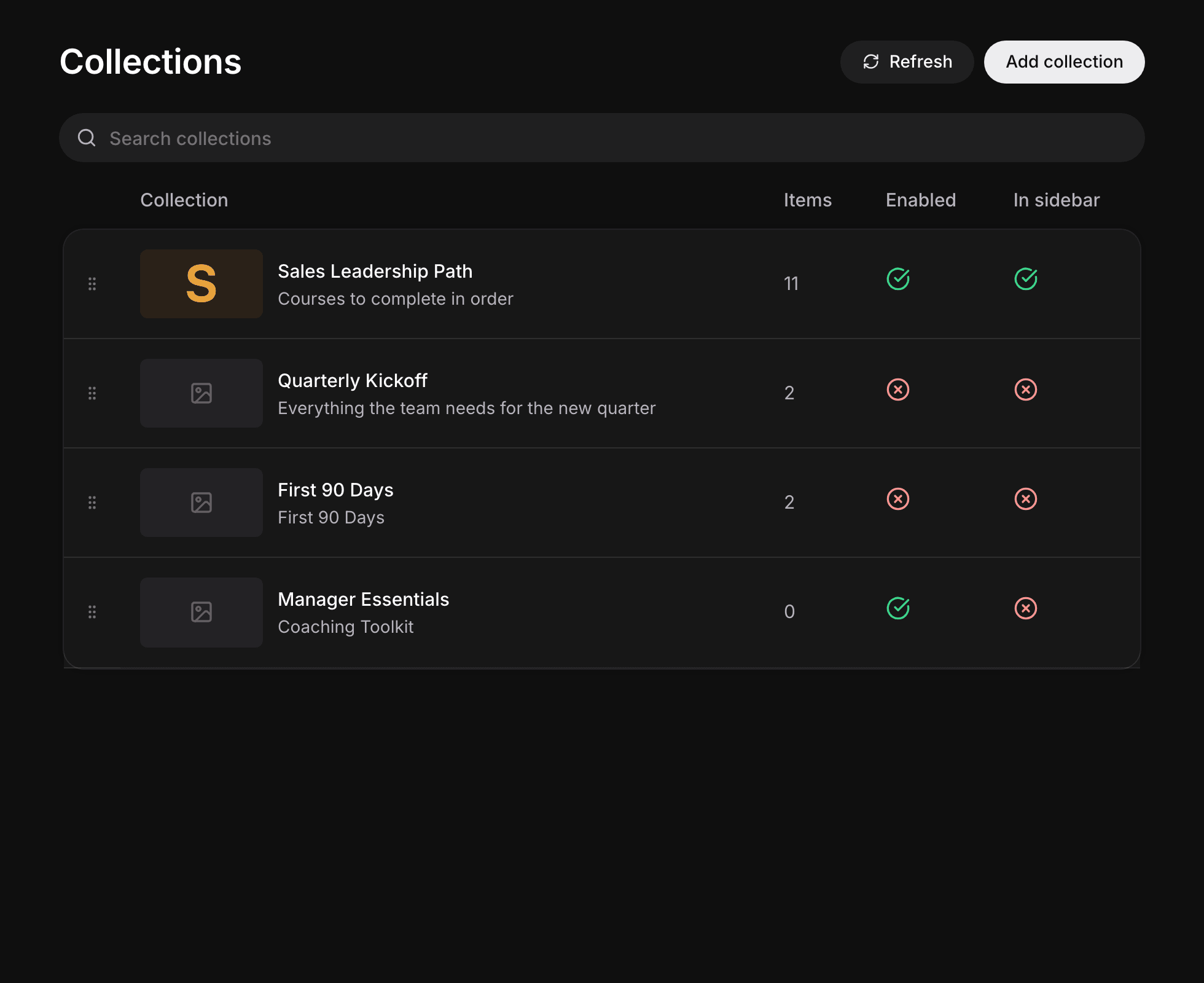
Task: Toggle In sidebar status for Quarterly Kickoff
Action: tap(1026, 390)
